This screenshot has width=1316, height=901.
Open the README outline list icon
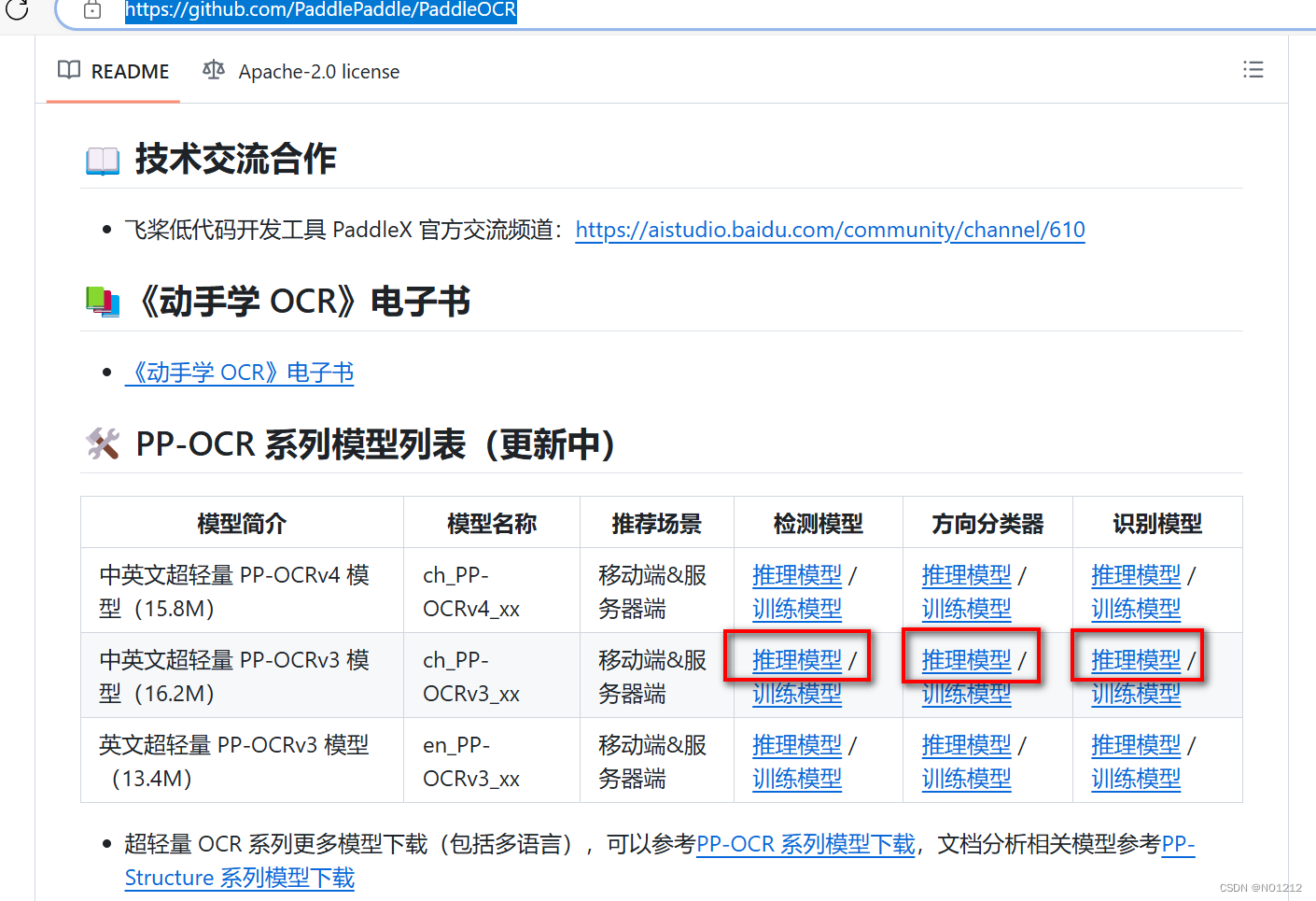(x=1253, y=70)
